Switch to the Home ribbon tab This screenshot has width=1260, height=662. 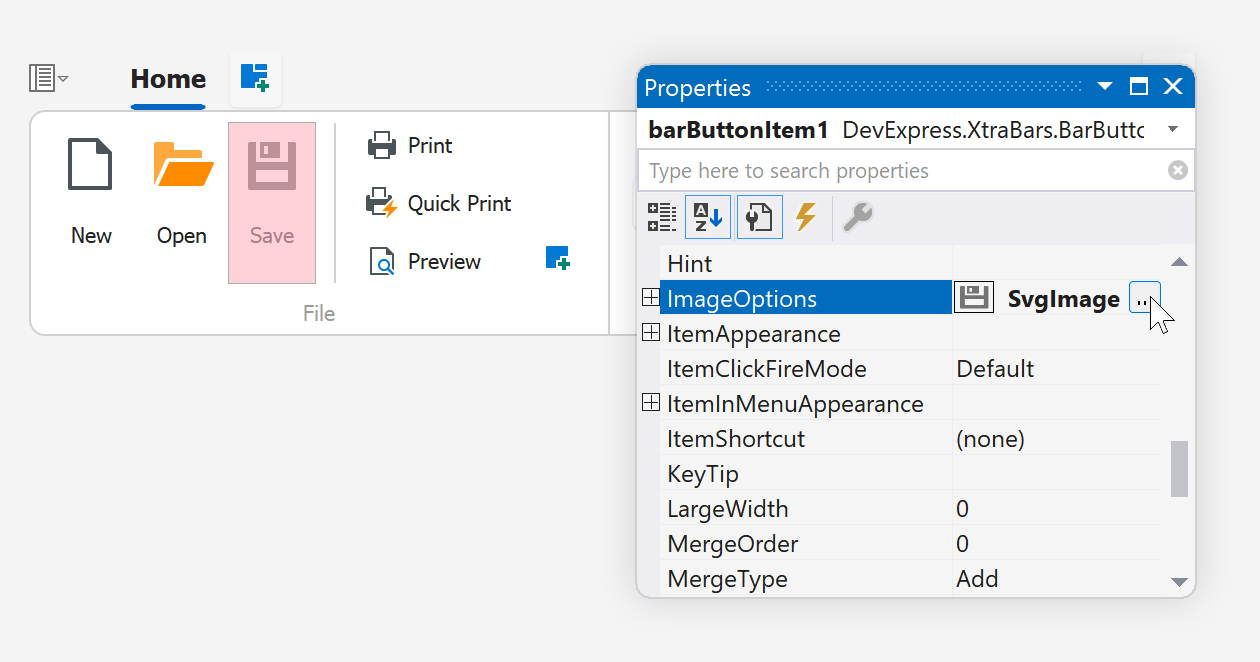(x=168, y=79)
